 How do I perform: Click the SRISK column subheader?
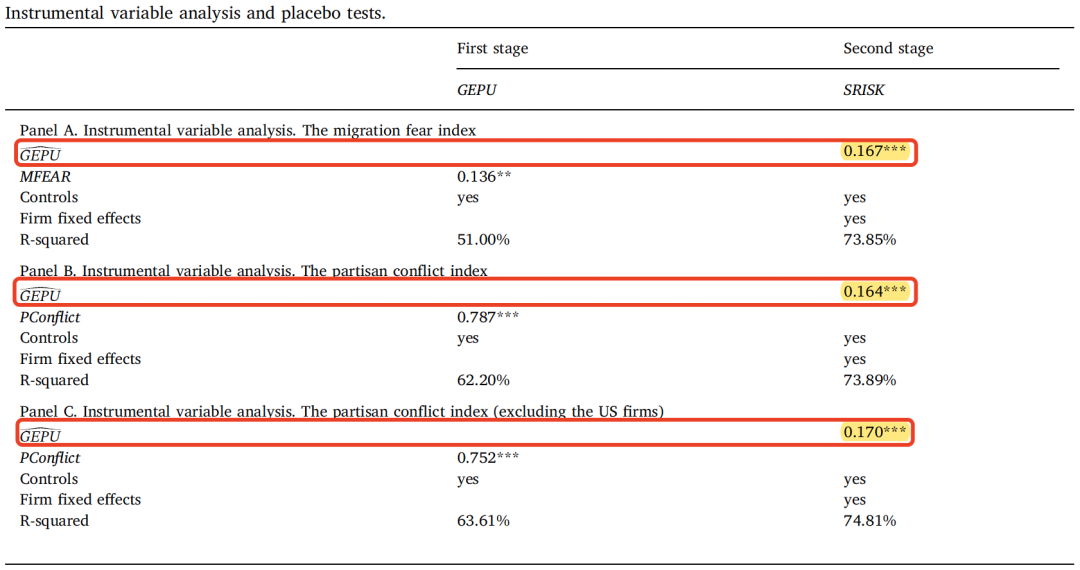[x=864, y=90]
